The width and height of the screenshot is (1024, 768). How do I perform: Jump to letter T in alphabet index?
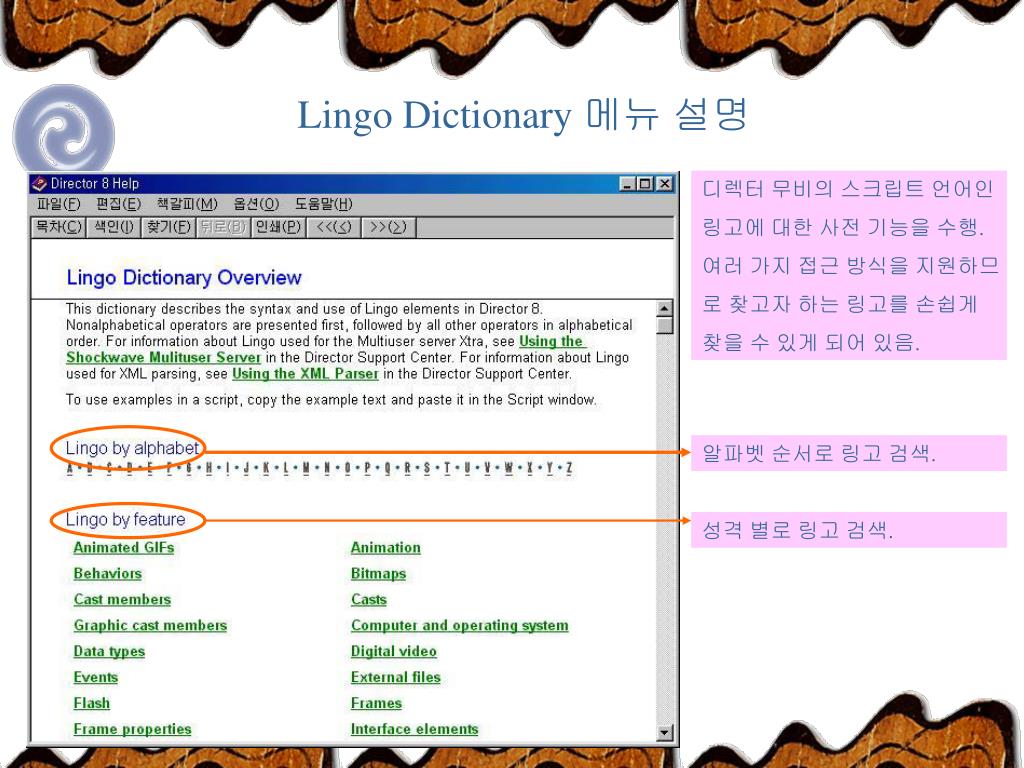(x=447, y=468)
